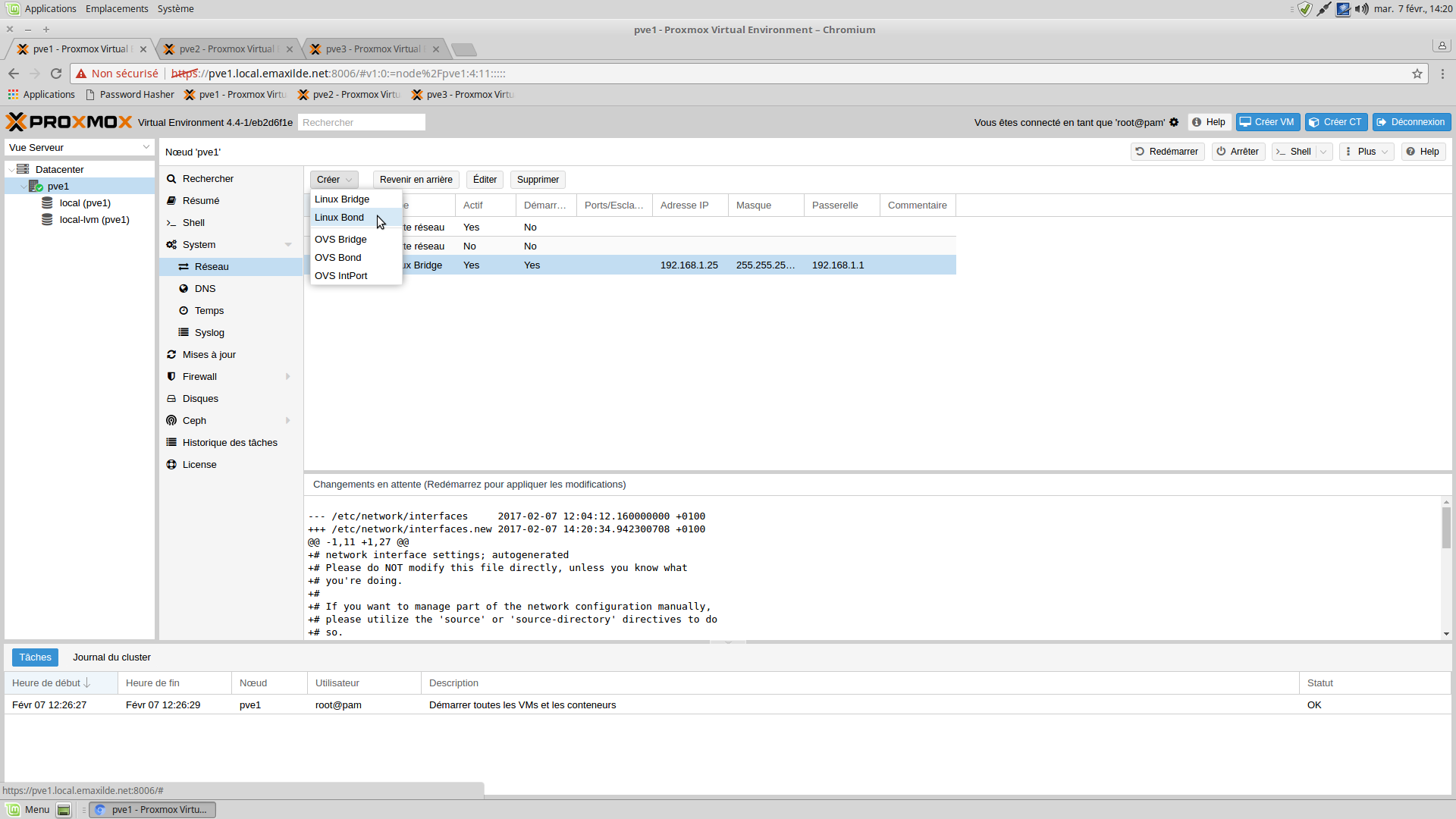
Task: Select local (pve1) storage
Action: pyautogui.click(x=85, y=203)
